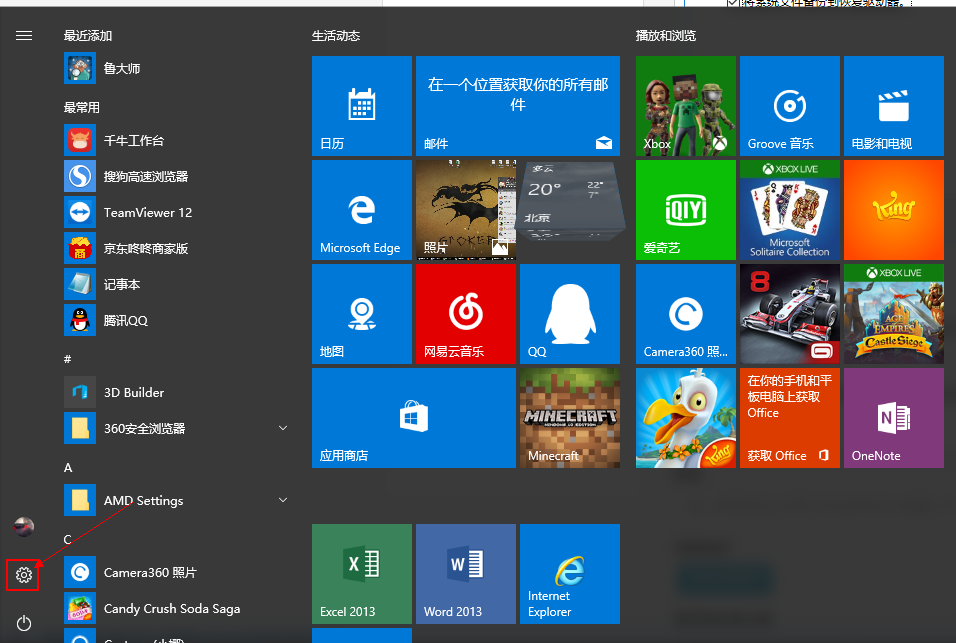Click the 最常用 section heading
Image resolution: width=956 pixels, height=643 pixels.
[x=82, y=107]
